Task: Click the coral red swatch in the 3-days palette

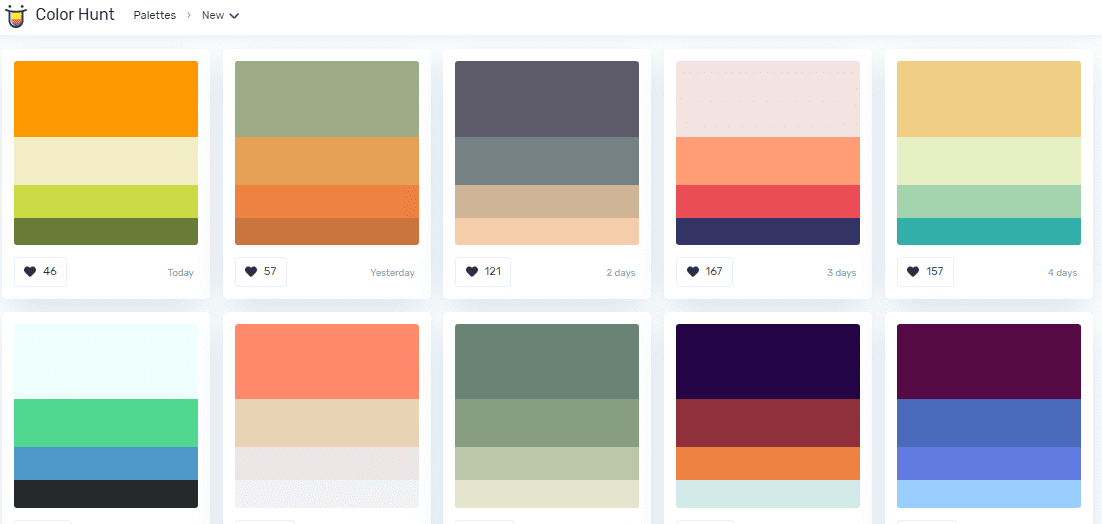Action: pos(768,202)
